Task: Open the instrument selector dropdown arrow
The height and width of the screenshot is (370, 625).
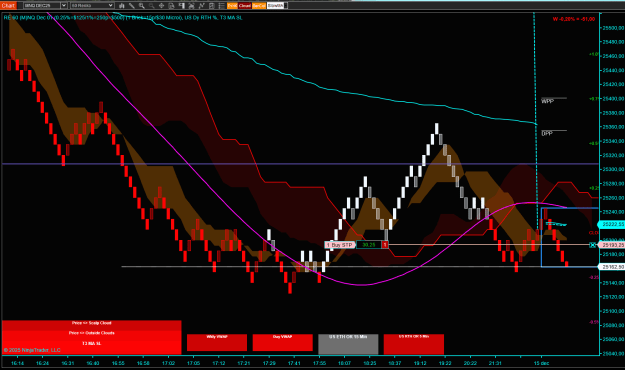Action: click(x=64, y=6)
